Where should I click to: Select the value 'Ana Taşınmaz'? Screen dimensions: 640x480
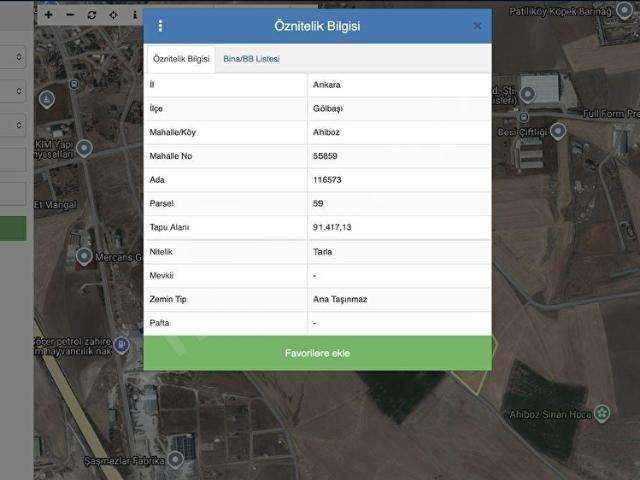(x=340, y=299)
